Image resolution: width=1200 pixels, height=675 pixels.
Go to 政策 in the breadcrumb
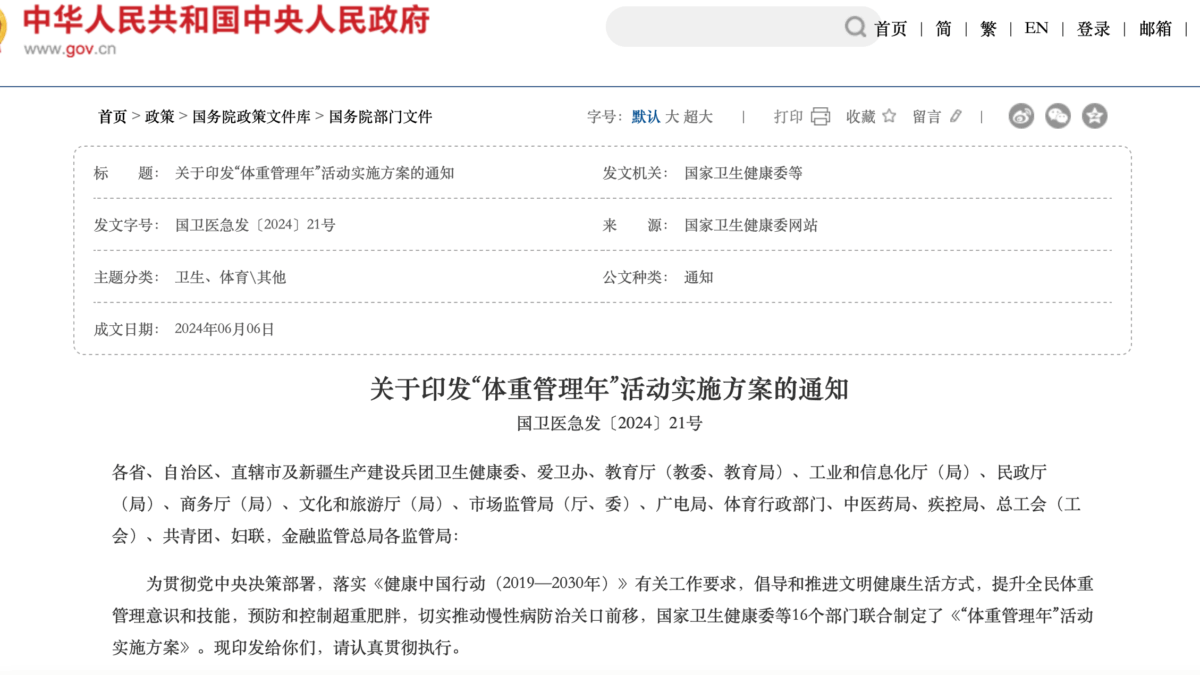tap(159, 117)
